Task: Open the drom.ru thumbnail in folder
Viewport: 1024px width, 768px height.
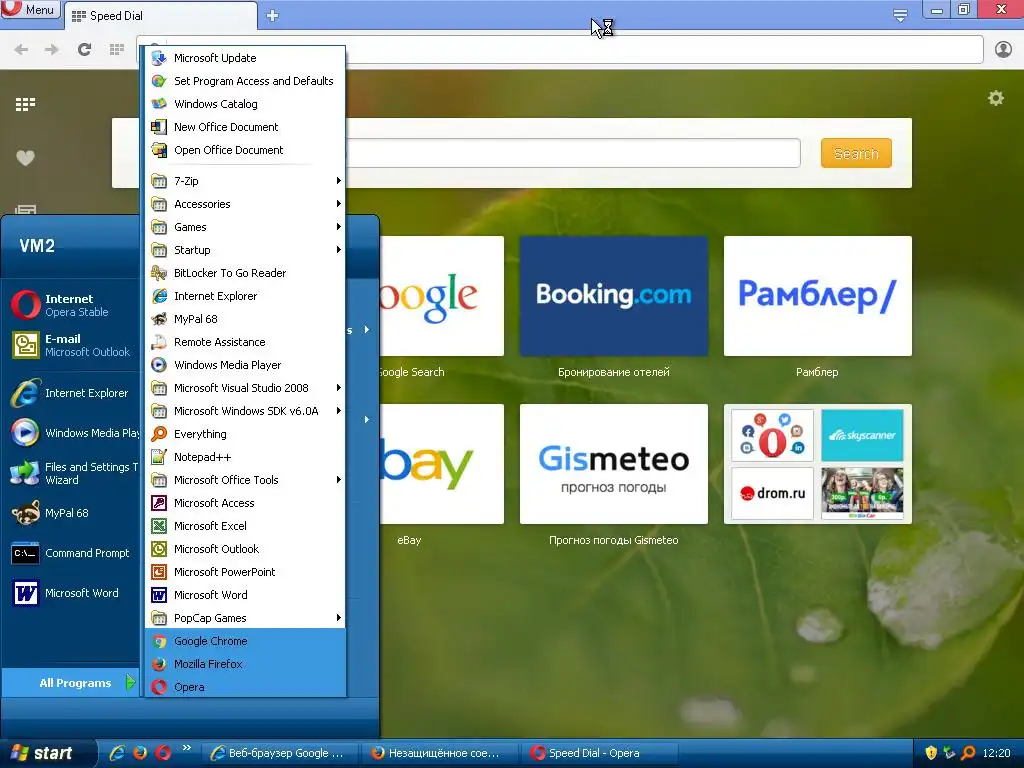Action: 773,493
